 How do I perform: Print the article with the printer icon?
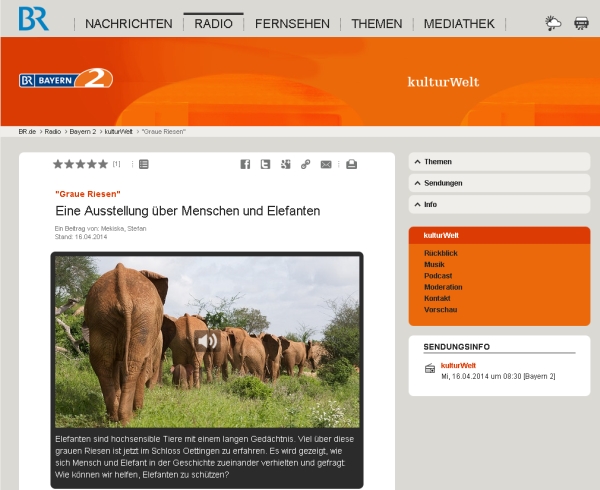click(352, 164)
